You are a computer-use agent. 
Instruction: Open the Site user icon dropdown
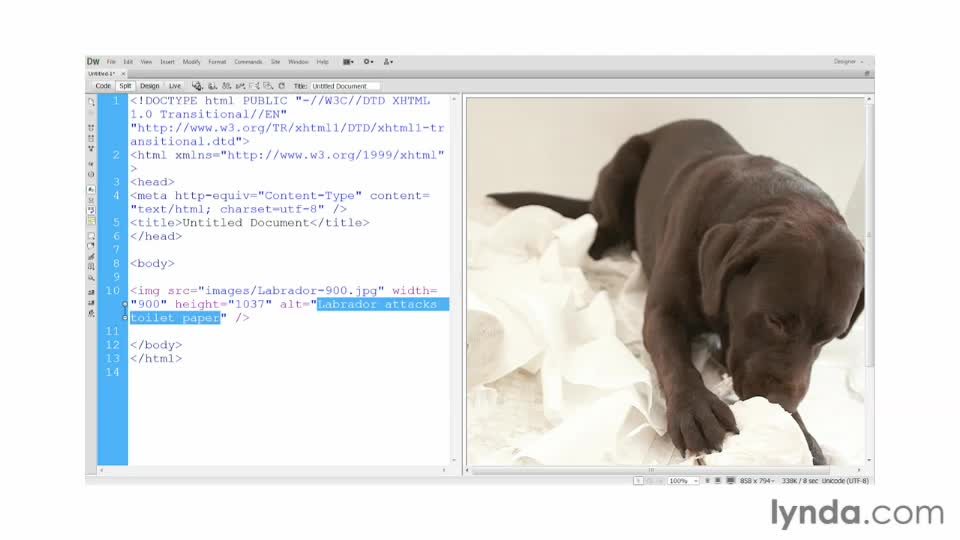[388, 62]
